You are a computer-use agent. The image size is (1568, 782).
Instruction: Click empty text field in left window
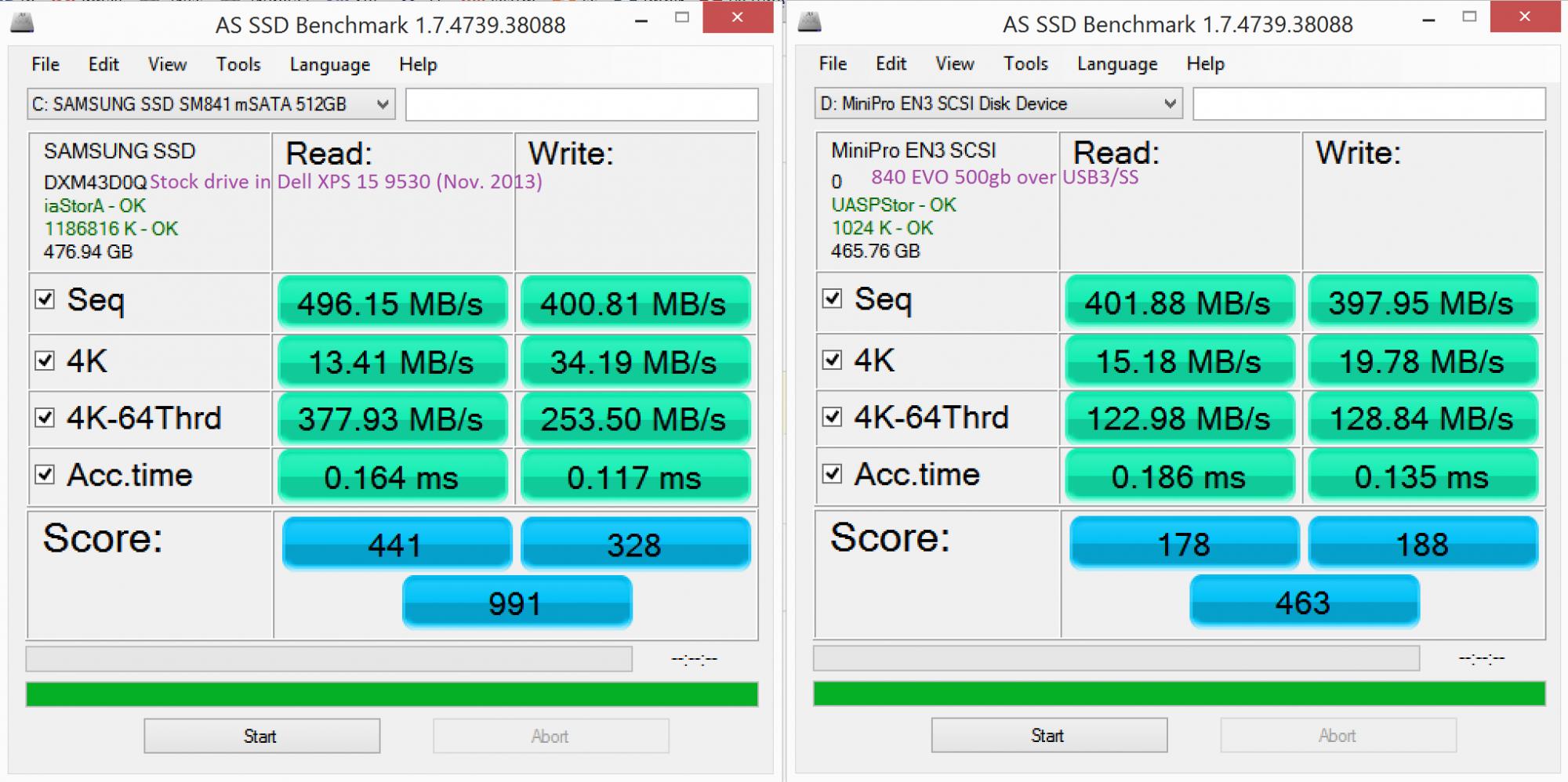(x=582, y=104)
